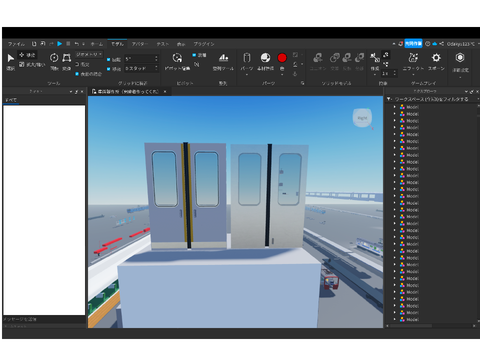Toggle the Join Surfaces checkbox
The image size is (480, 360).
click(x=77, y=74)
